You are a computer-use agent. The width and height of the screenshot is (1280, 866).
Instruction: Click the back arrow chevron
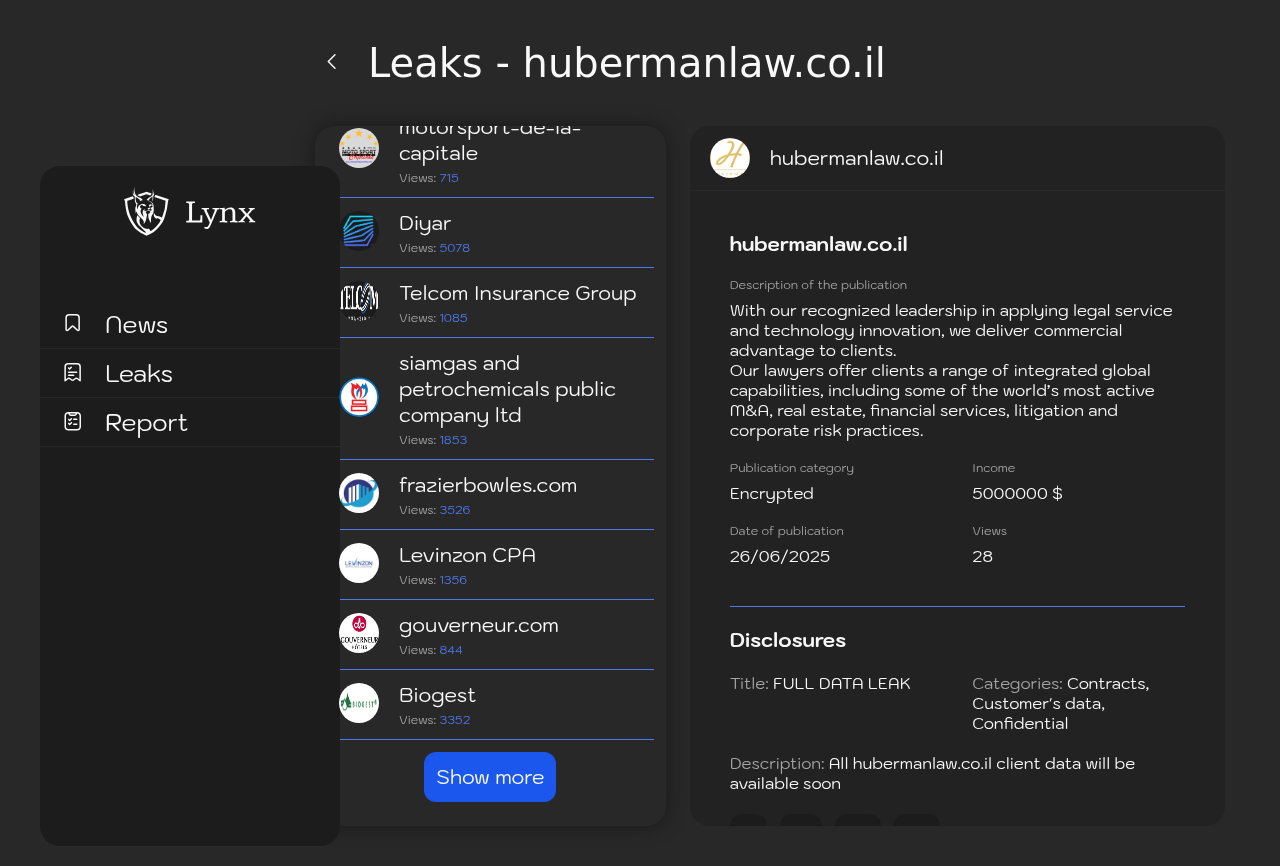pos(332,62)
